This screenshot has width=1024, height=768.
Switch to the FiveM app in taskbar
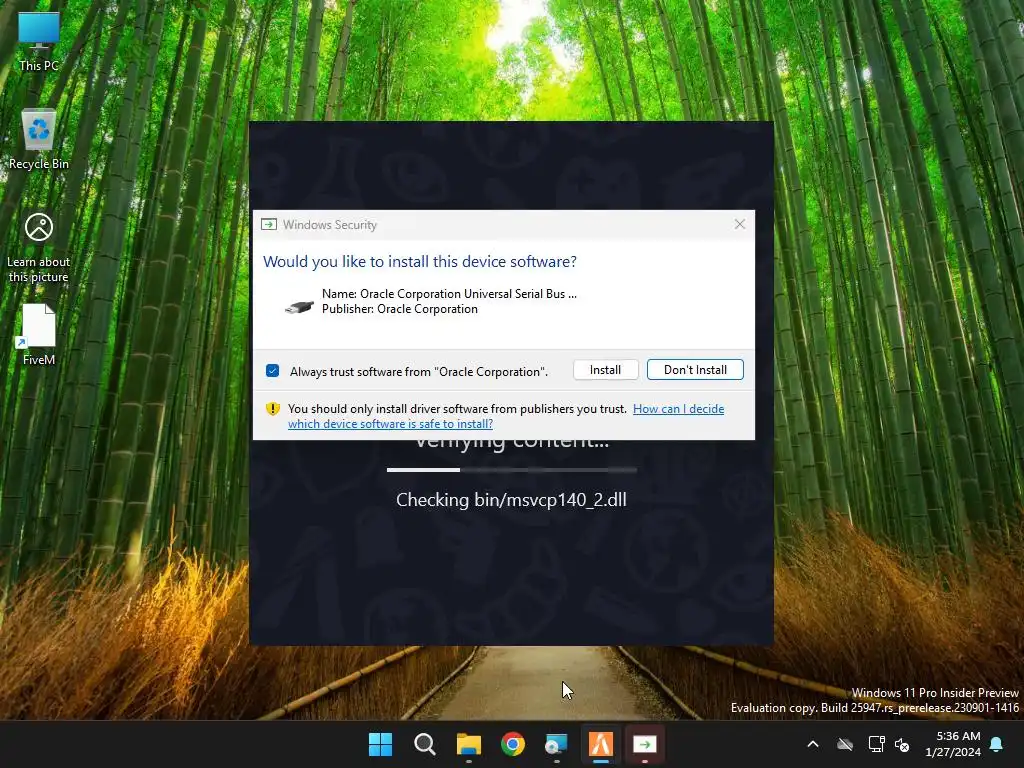coord(601,744)
